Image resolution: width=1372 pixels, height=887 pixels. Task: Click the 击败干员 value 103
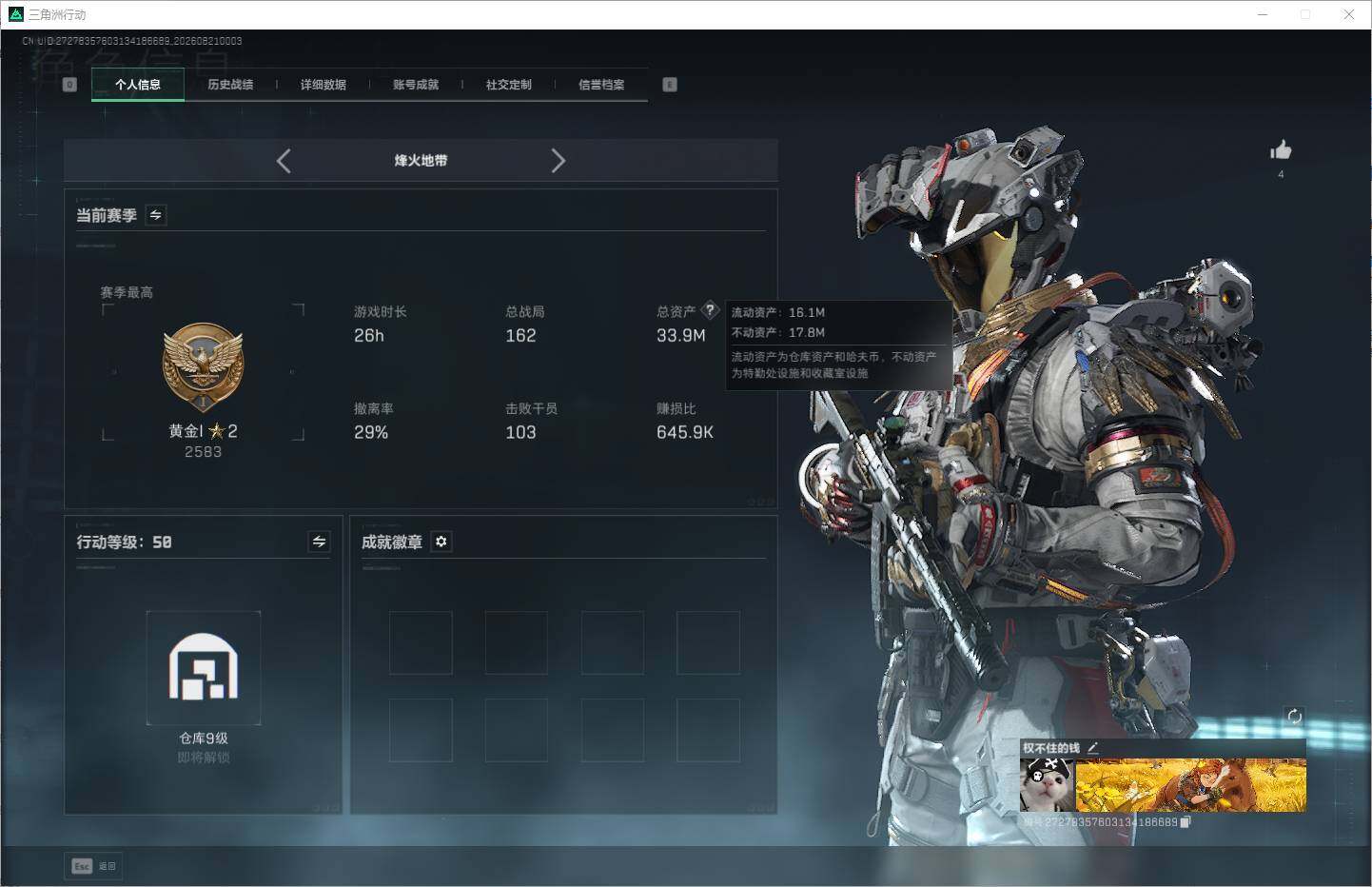coord(520,433)
